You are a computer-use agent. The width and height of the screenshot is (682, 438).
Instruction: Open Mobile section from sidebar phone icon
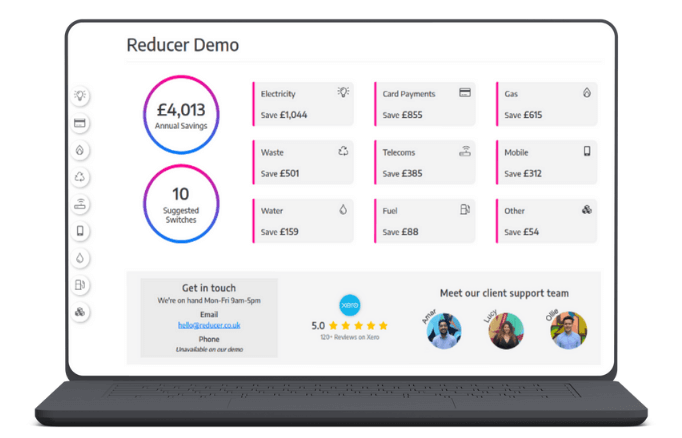pos(80,231)
